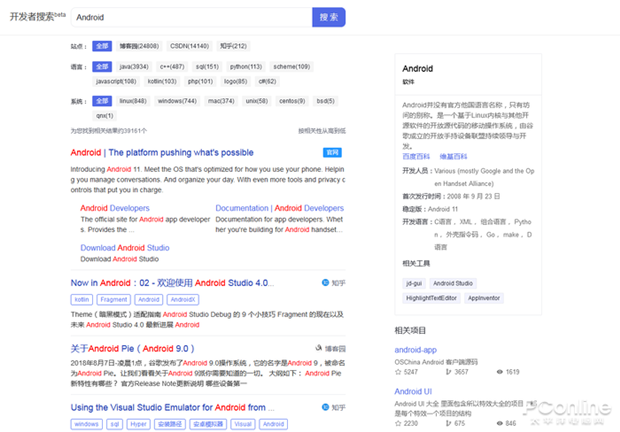Click the 安装路径 tag
Screen dimensions: 620x432
click(170, 424)
